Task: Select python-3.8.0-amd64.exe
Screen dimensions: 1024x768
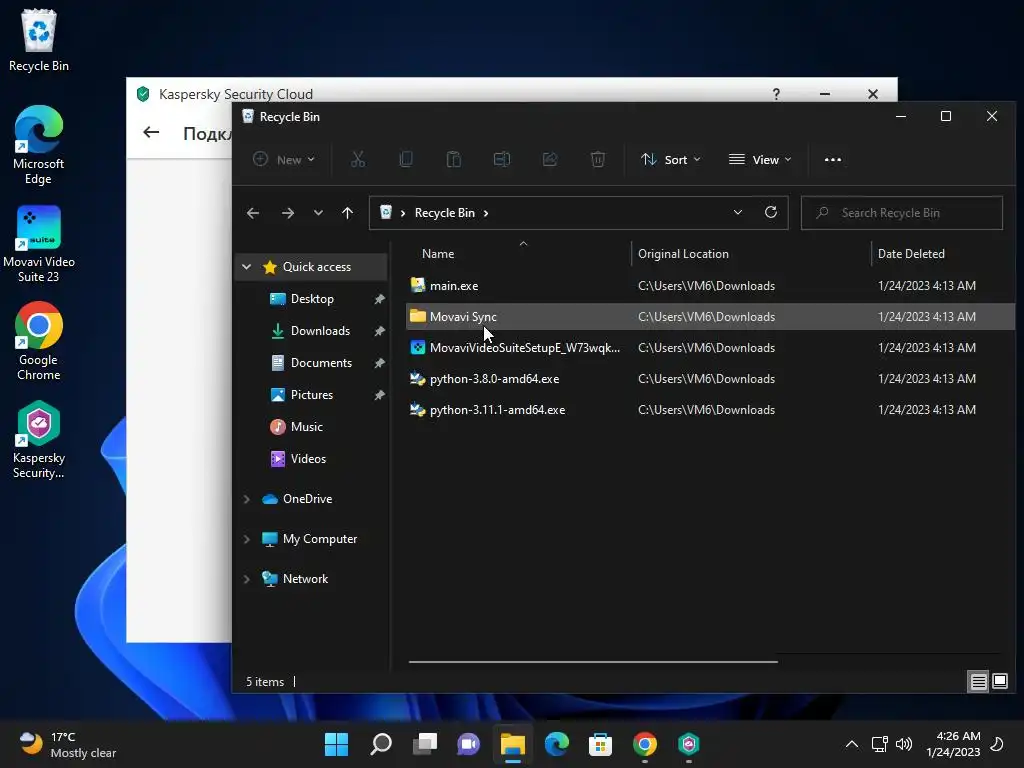Action: click(711, 379)
